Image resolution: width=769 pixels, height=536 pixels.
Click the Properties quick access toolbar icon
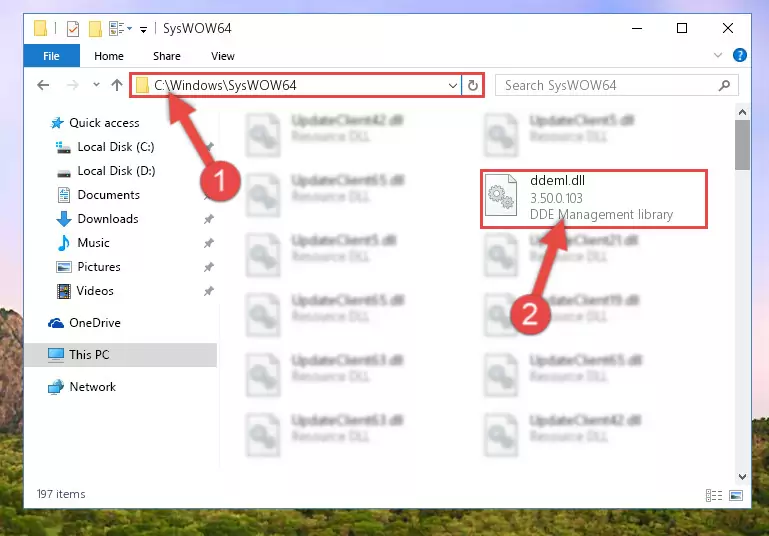point(73,29)
